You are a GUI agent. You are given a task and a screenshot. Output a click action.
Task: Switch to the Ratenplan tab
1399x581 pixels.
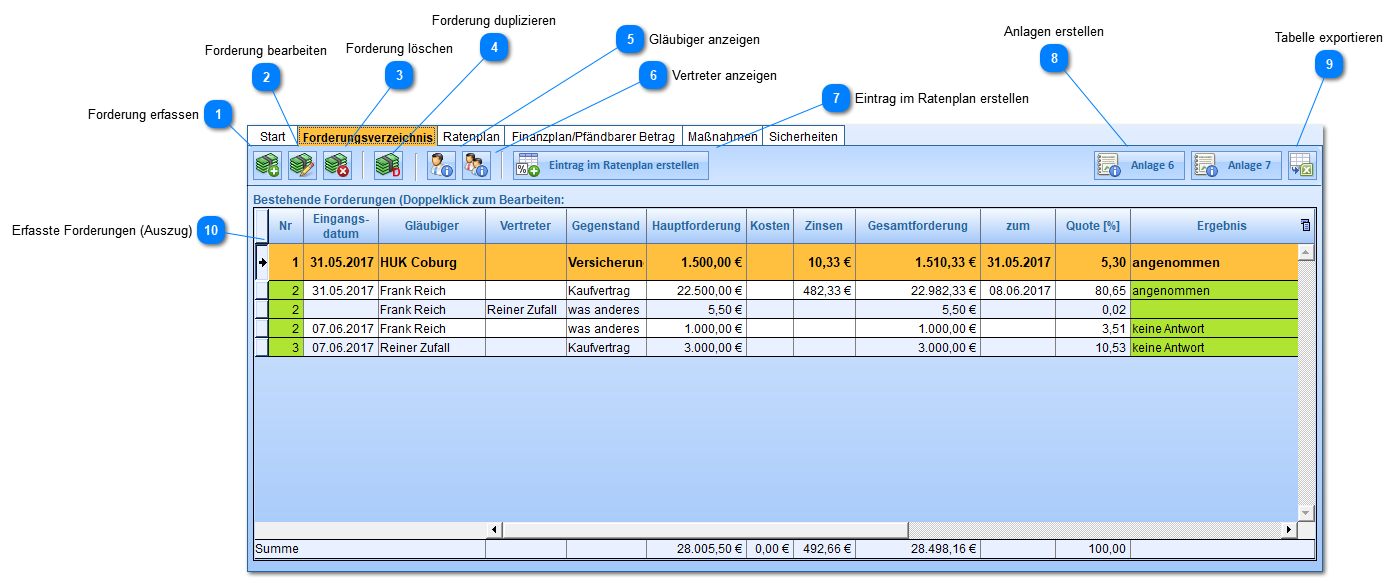[471, 136]
